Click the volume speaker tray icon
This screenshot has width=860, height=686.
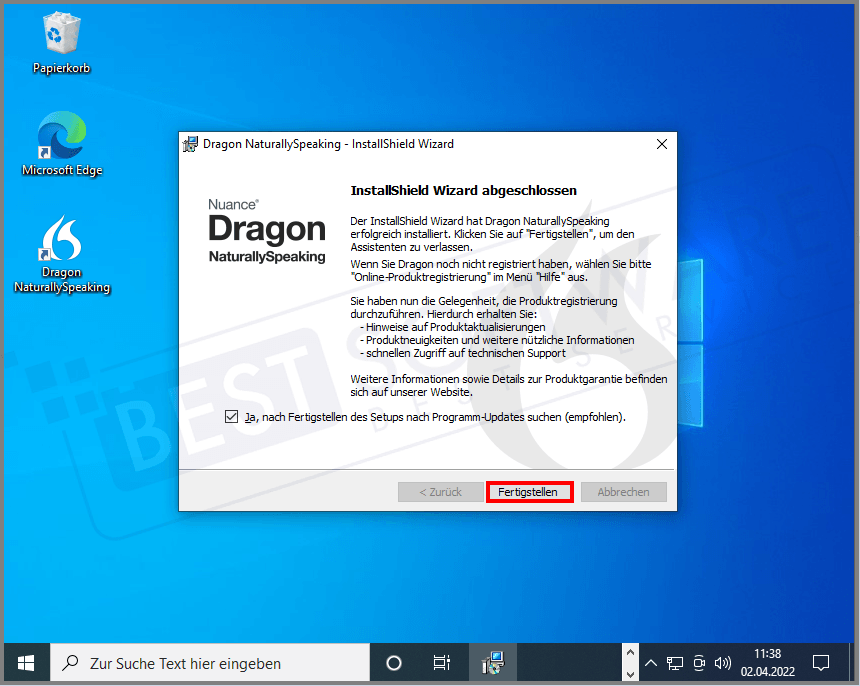coord(723,663)
